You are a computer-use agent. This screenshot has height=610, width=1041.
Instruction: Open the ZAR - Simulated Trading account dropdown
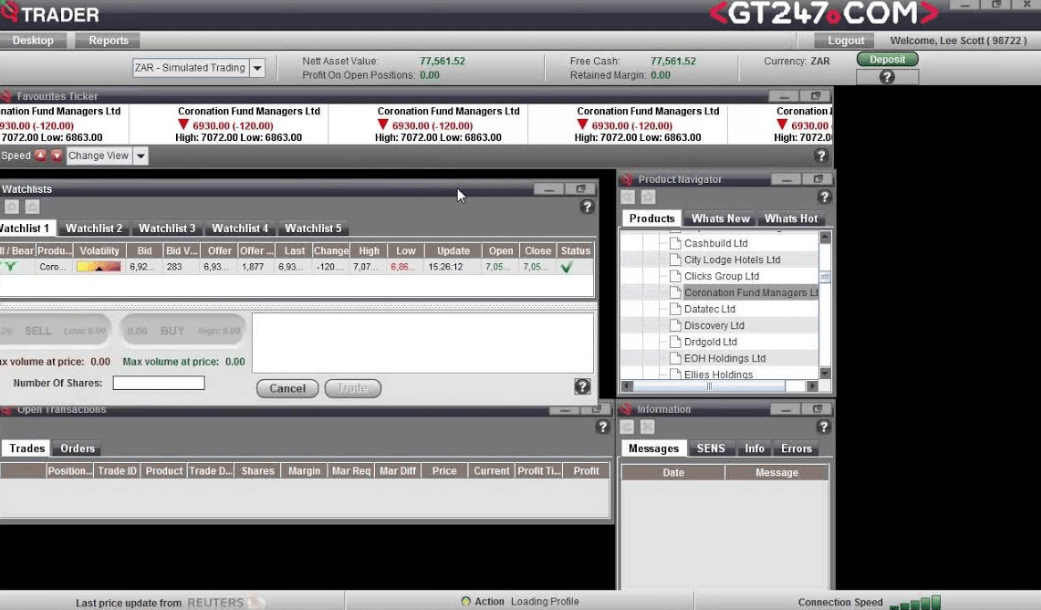pos(257,68)
